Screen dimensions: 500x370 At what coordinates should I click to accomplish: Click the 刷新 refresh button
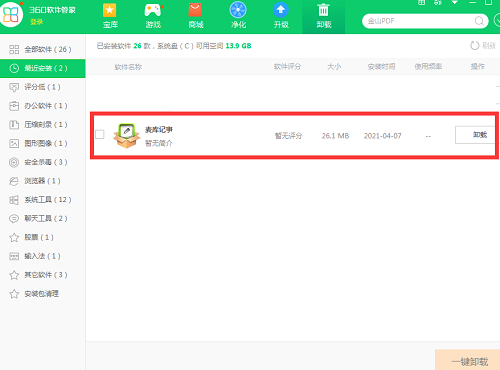click(483, 46)
